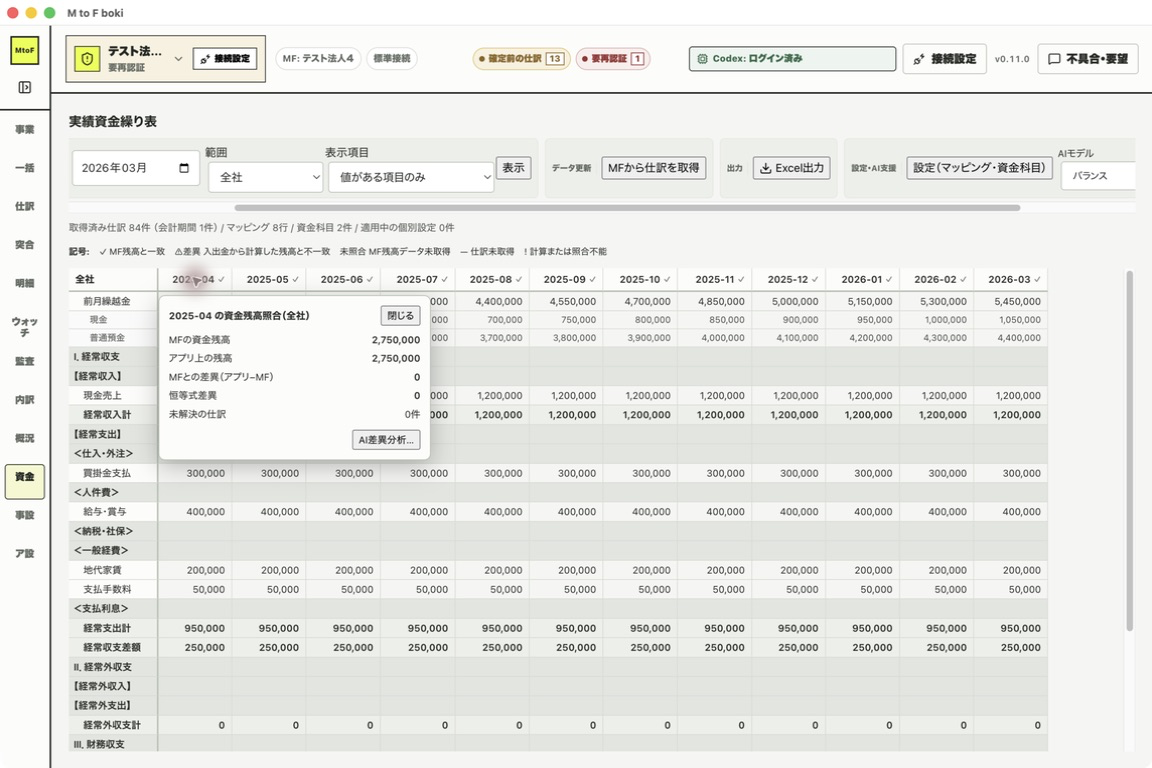Open the AIモデル バランス dropdown
Image resolution: width=1152 pixels, height=768 pixels.
(x=1098, y=176)
